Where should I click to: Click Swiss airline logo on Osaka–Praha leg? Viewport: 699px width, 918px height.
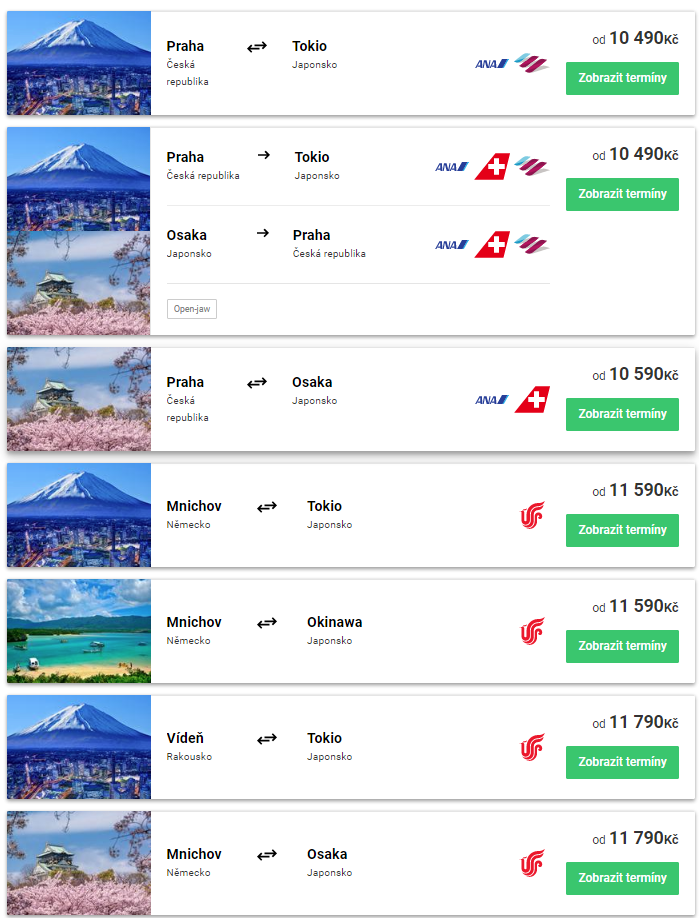(492, 245)
